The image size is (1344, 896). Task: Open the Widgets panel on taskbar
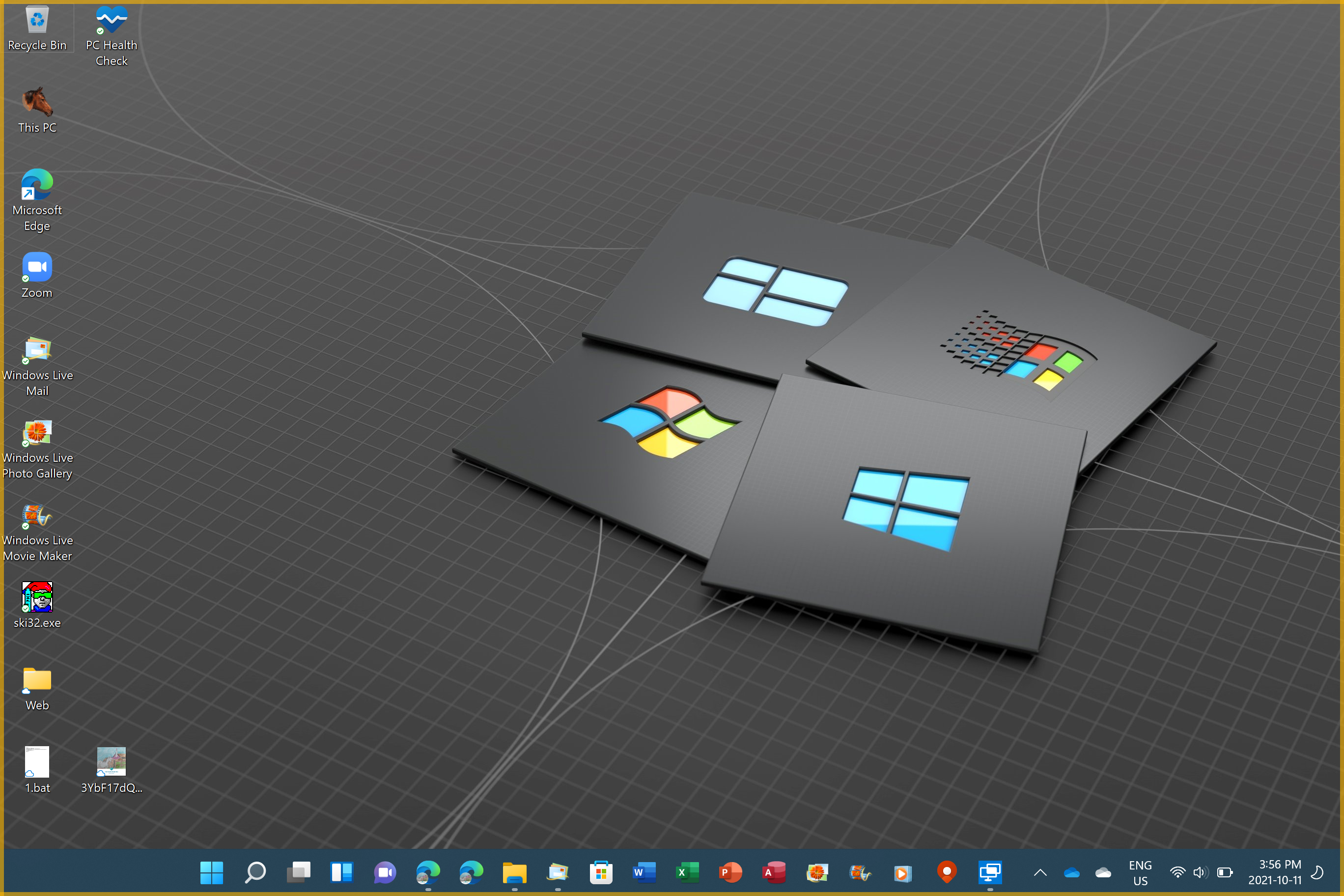[x=342, y=872]
